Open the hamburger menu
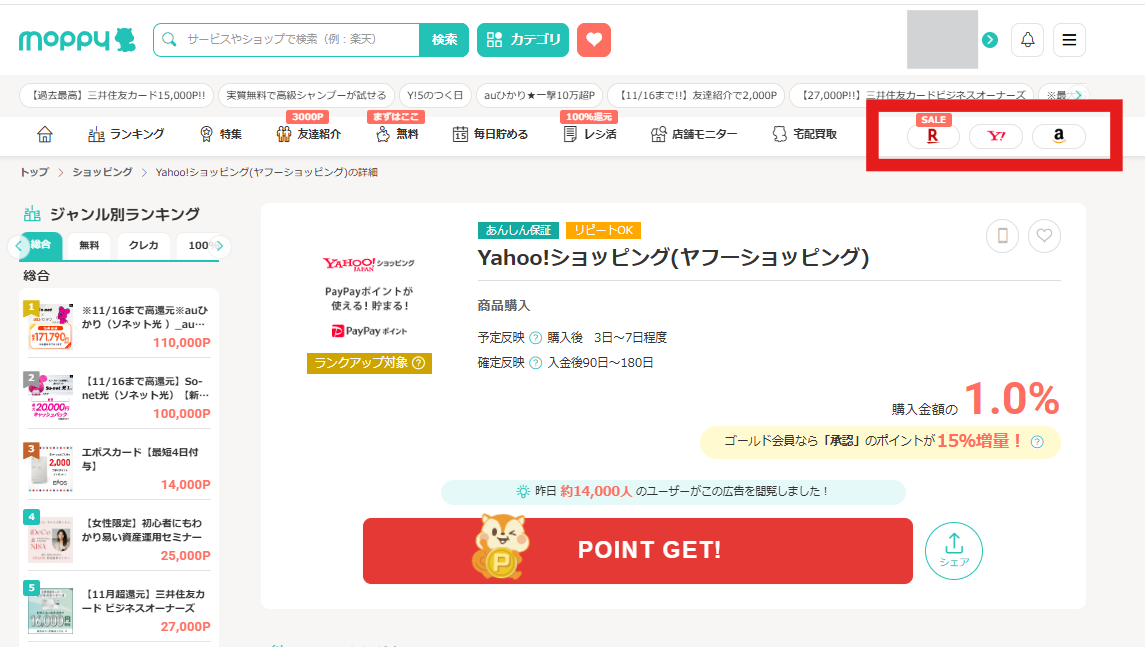 [1069, 40]
